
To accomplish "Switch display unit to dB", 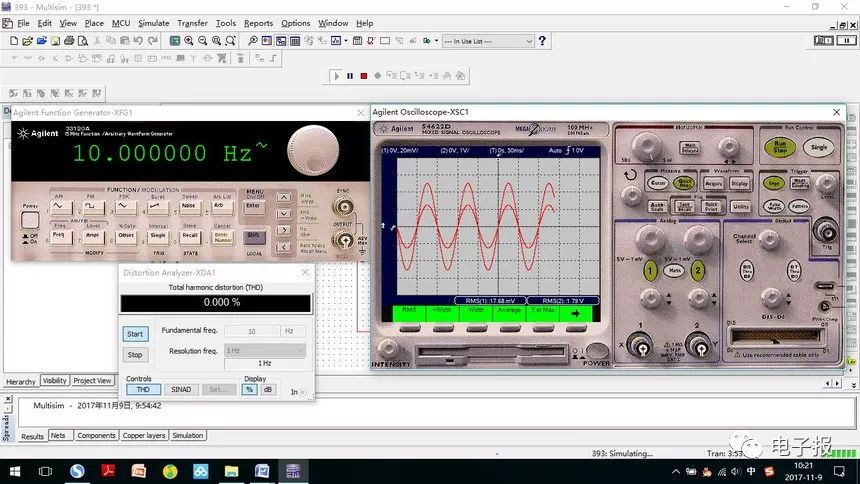I will point(268,390).
